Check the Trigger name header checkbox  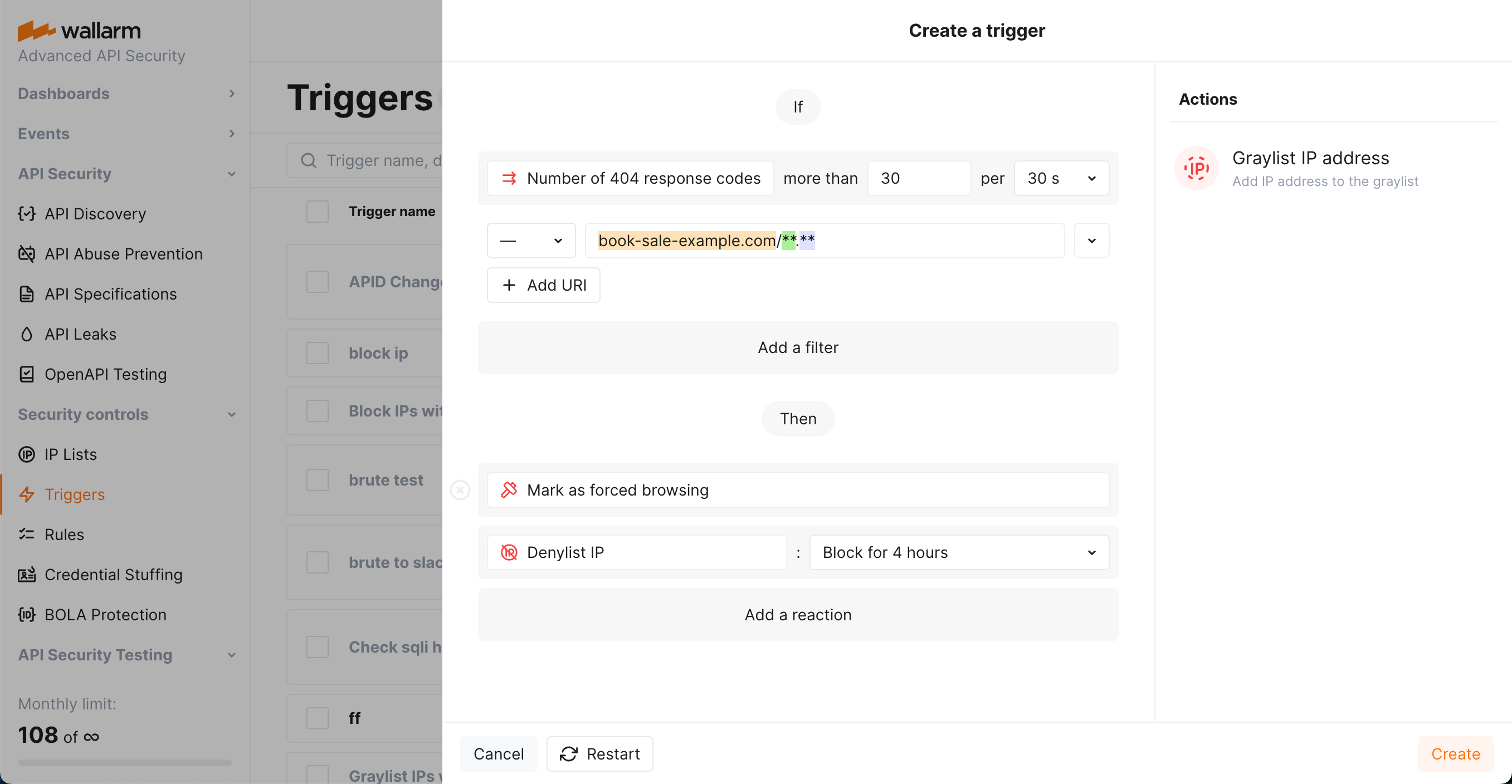tap(317, 211)
